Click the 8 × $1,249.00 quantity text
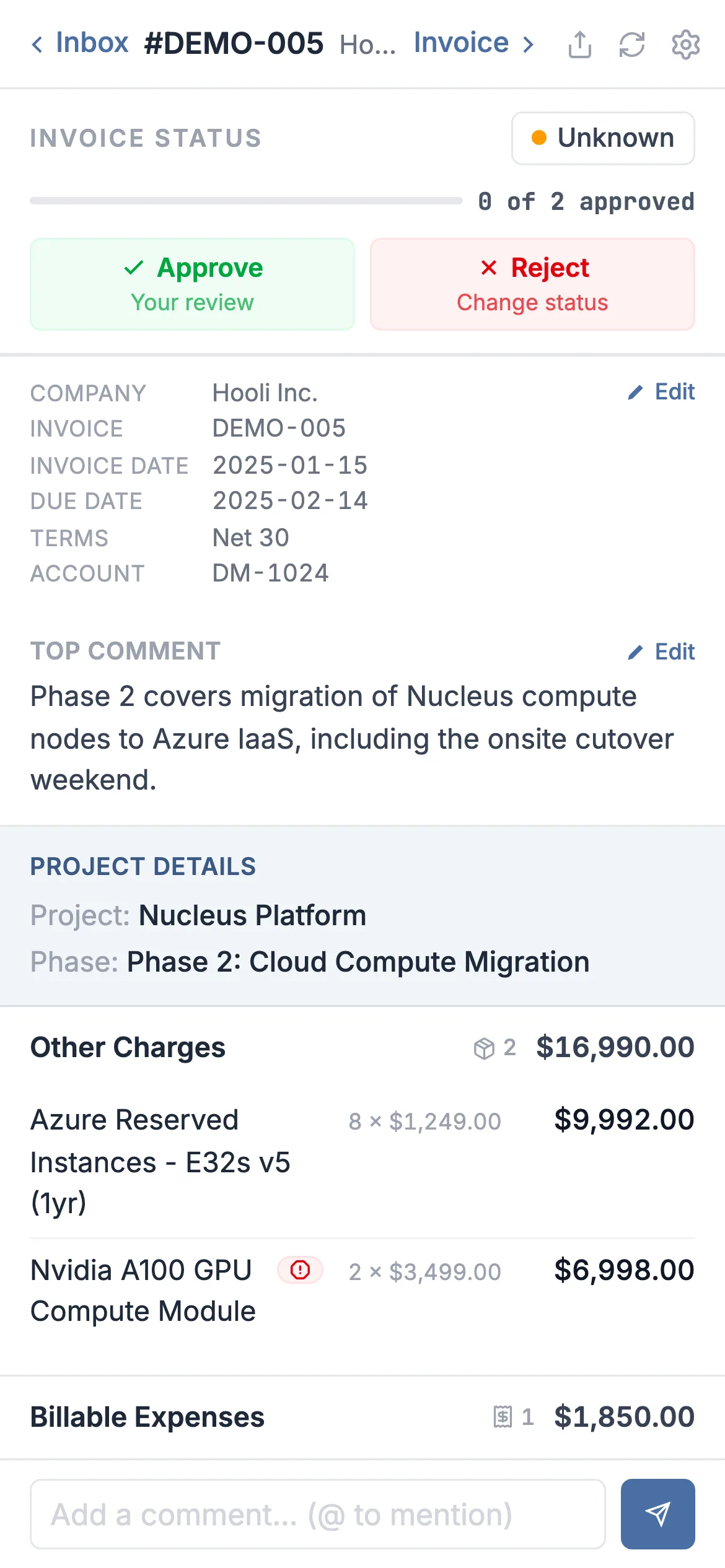The height and width of the screenshot is (1568, 725). pos(424,1121)
